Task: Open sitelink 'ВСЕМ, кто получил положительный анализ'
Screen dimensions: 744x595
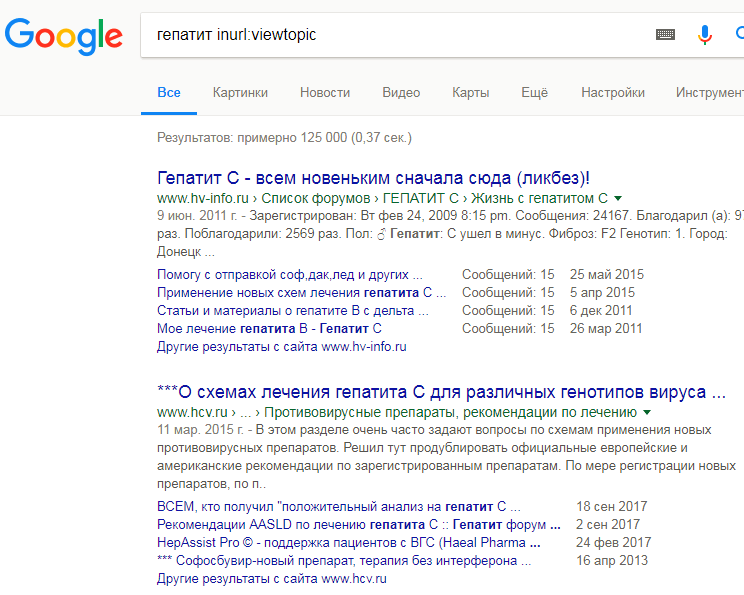Action: (339, 507)
